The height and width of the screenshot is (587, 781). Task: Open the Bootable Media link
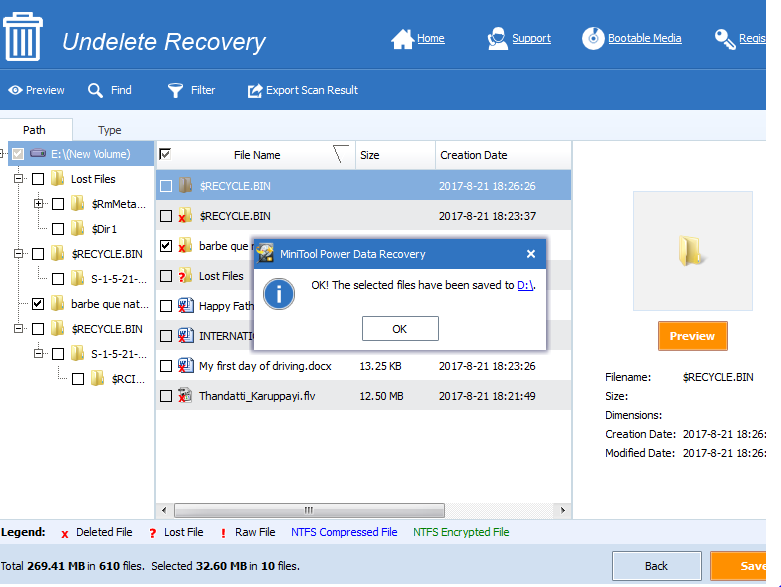[645, 38]
